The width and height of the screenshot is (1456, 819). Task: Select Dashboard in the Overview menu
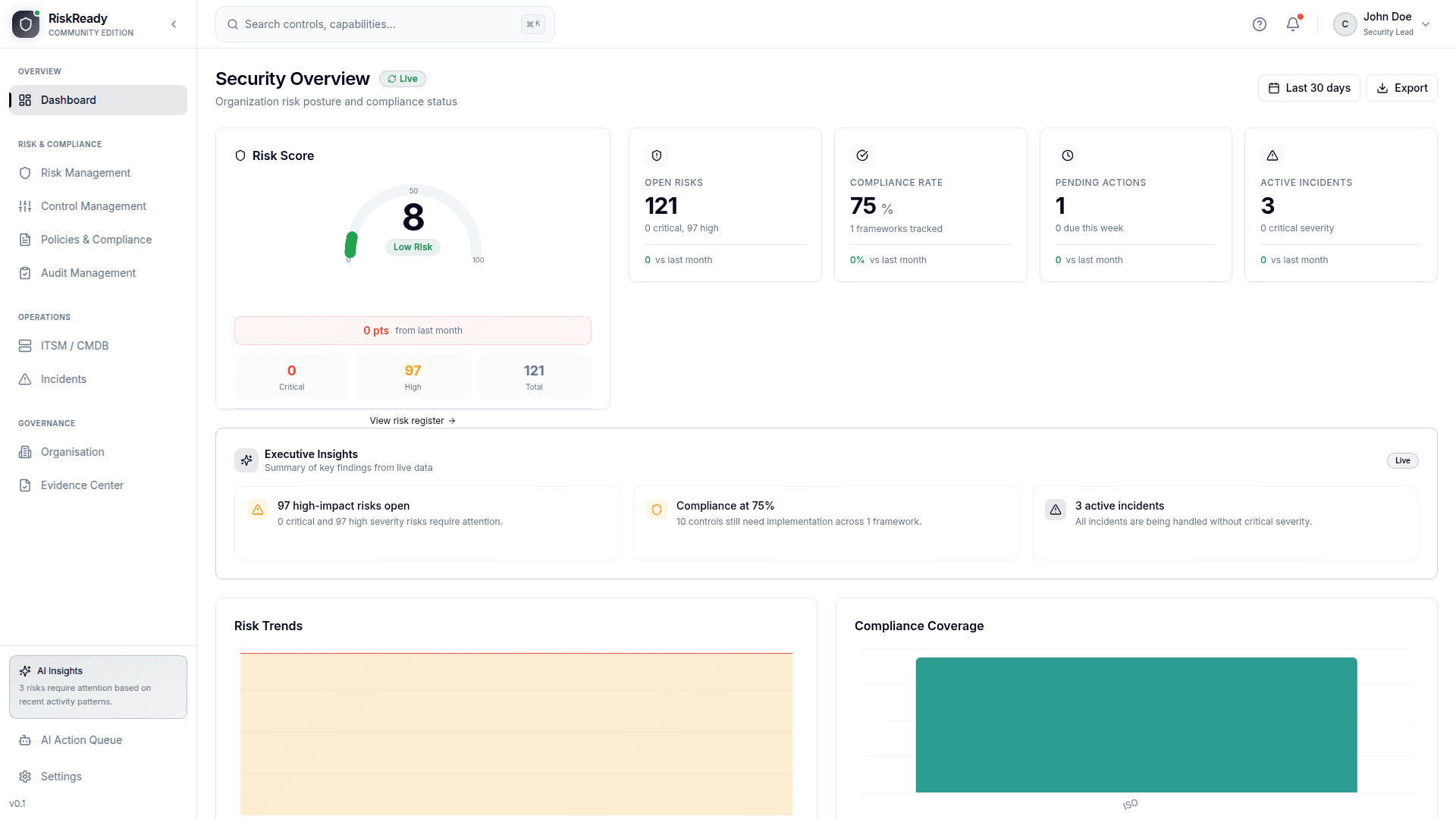tap(68, 99)
